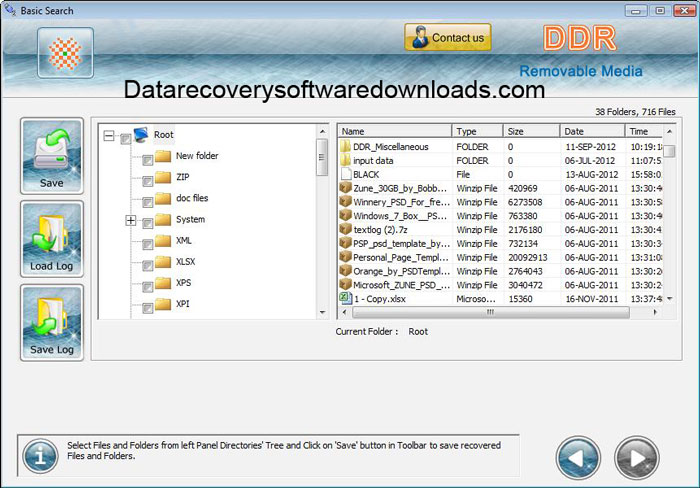Click the Winnery_PSD_For_fre archive icon
The image size is (700, 488).
(345, 201)
